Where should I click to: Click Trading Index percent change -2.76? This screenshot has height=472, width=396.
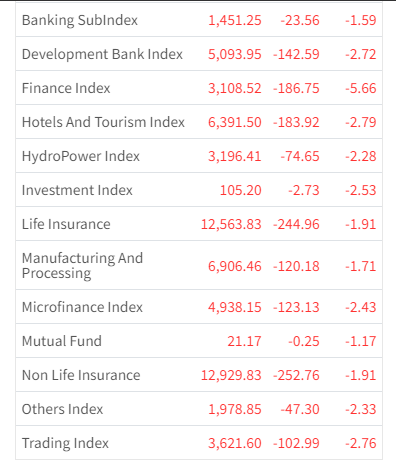(x=361, y=443)
